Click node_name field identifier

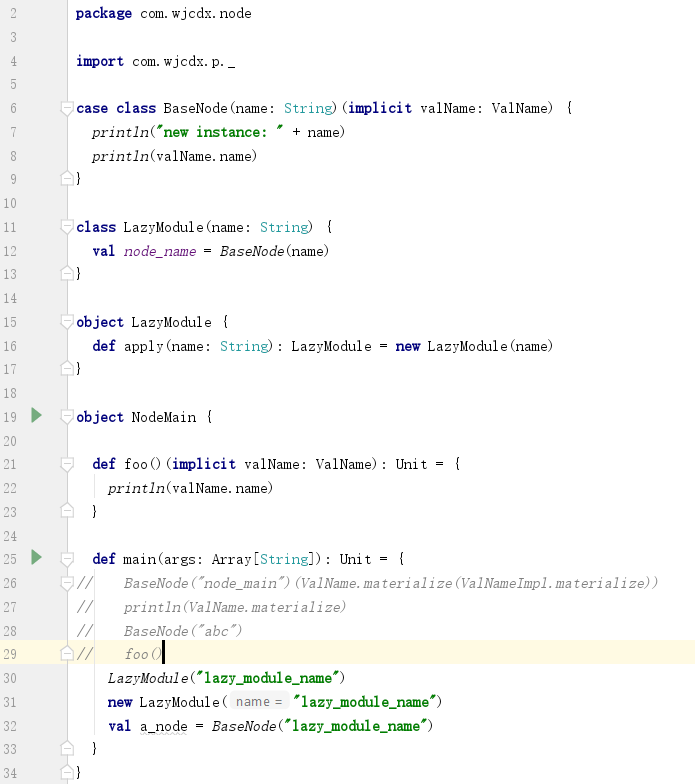(x=160, y=251)
